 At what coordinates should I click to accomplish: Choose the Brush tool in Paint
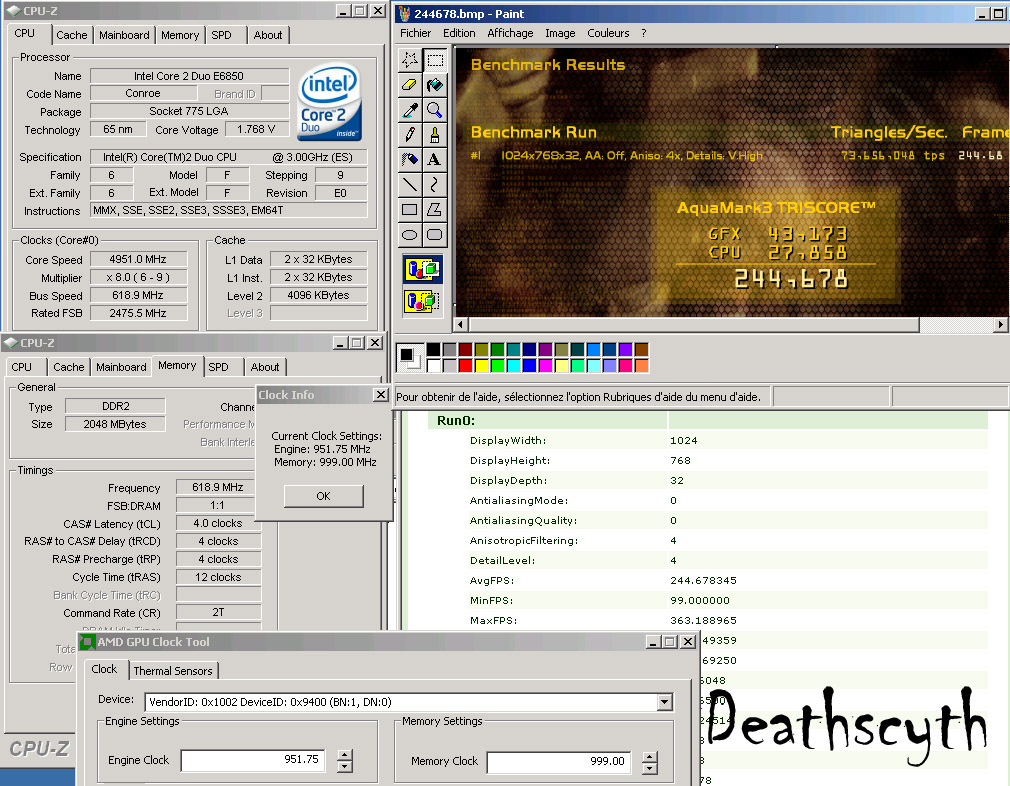point(435,135)
